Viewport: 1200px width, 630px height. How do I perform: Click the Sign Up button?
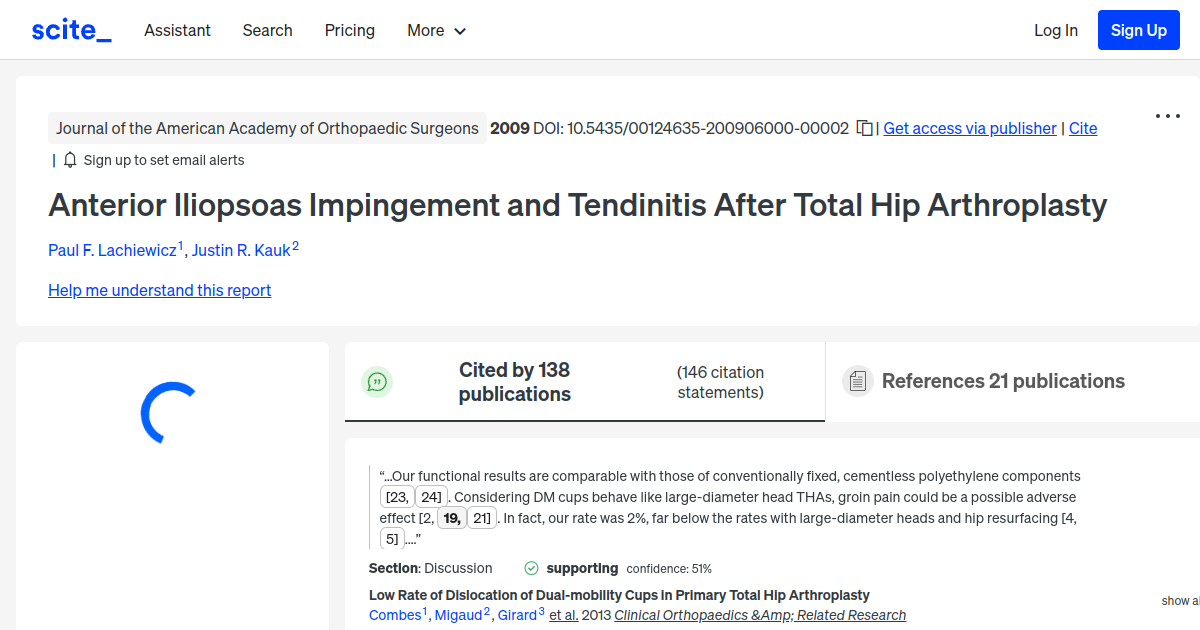point(1138,29)
